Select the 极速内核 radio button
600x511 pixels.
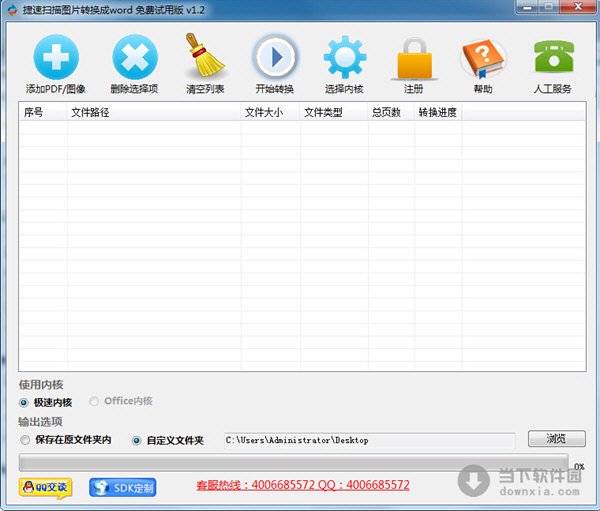point(24,403)
